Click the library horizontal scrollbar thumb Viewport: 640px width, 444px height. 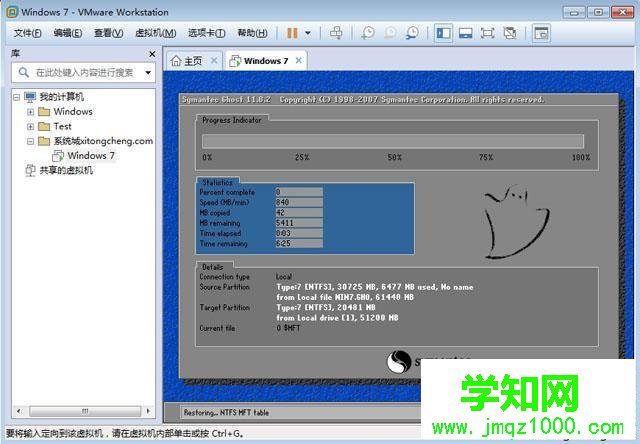point(85,411)
